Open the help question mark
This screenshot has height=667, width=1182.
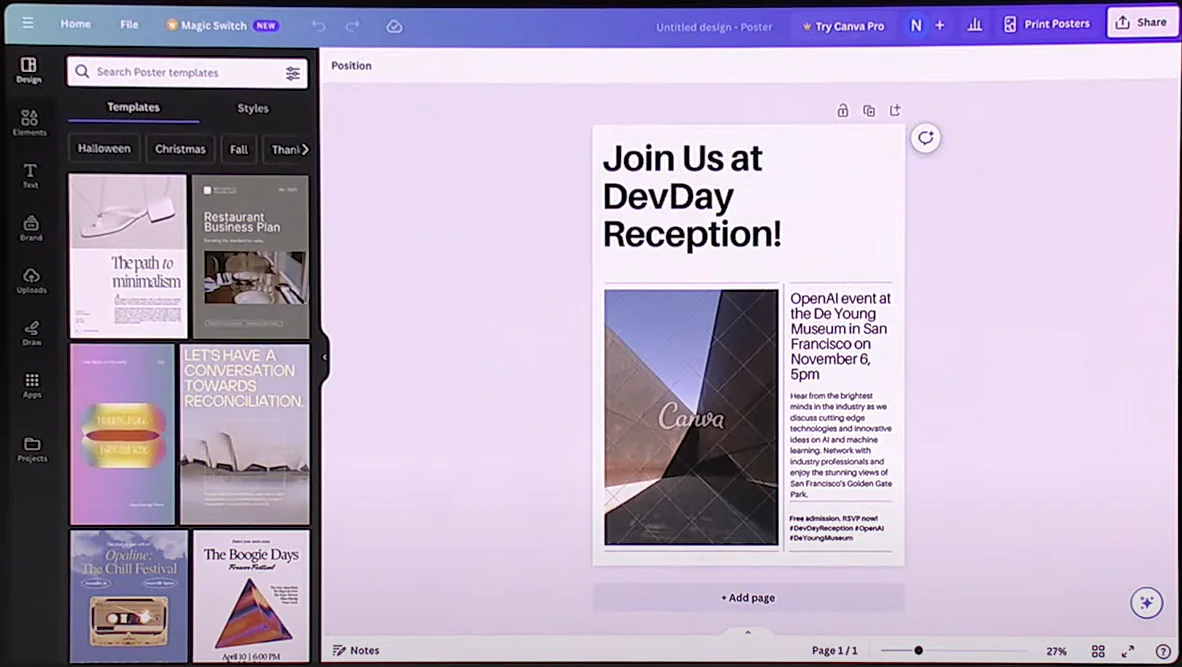point(1163,651)
